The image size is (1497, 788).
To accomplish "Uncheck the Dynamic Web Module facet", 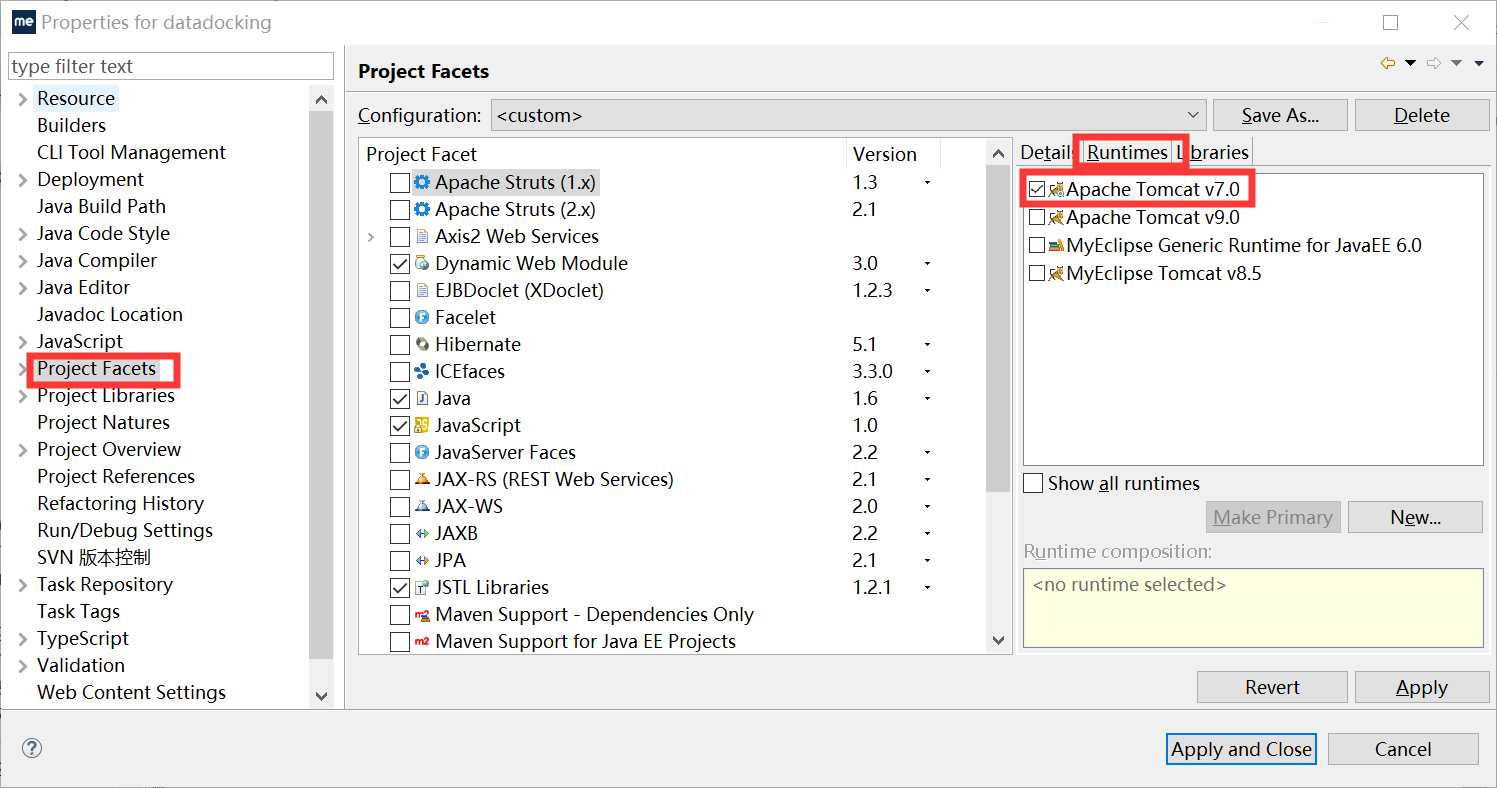I will click(400, 264).
